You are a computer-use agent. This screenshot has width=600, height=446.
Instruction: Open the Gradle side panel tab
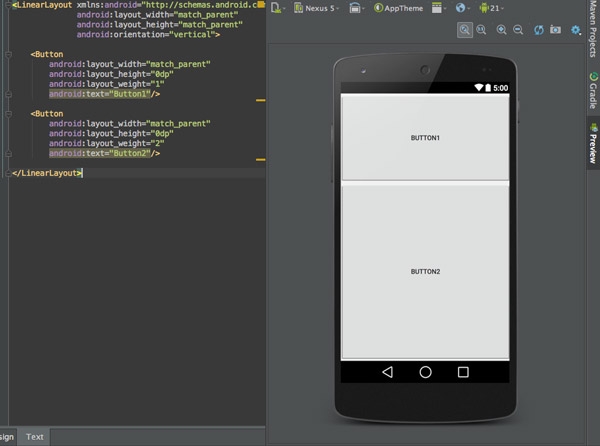pyautogui.click(x=592, y=93)
